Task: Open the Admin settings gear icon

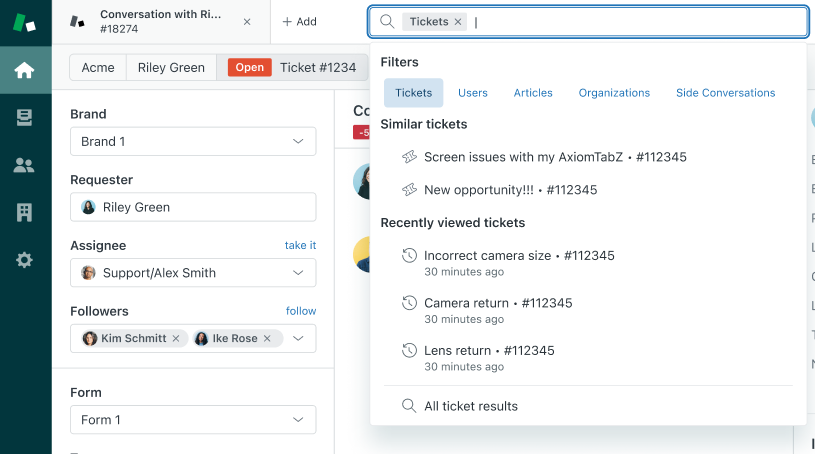Action: coord(25,260)
